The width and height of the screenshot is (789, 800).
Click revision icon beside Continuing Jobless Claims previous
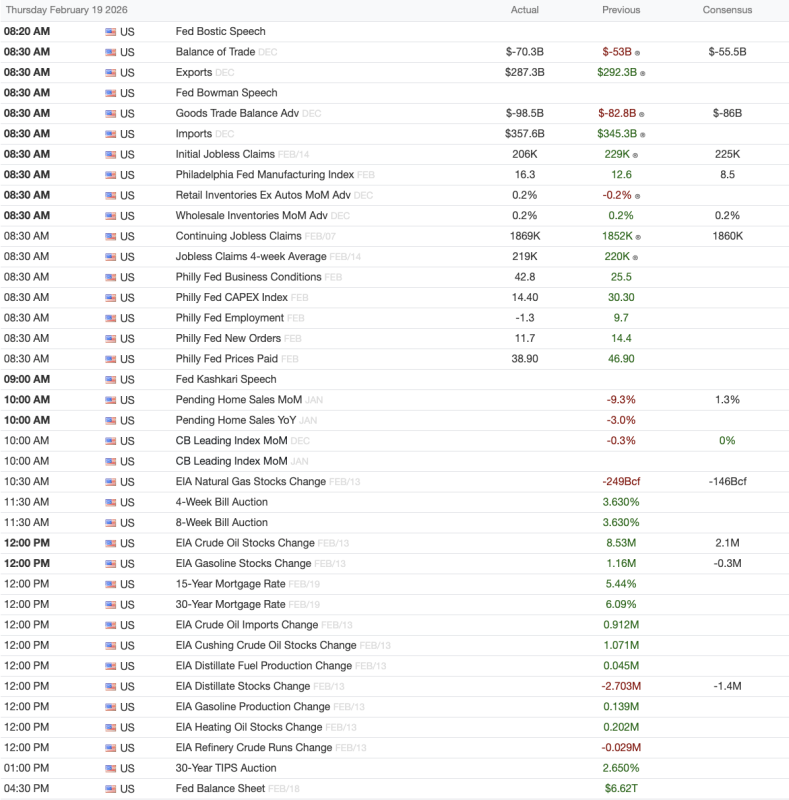click(639, 237)
